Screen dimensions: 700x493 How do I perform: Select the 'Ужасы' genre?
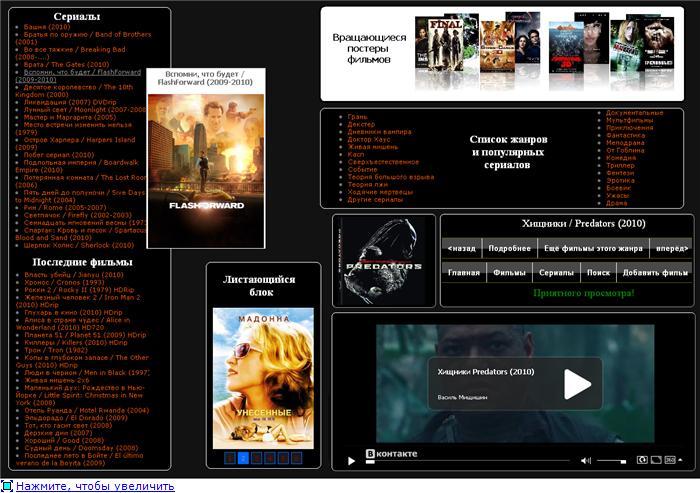617,196
